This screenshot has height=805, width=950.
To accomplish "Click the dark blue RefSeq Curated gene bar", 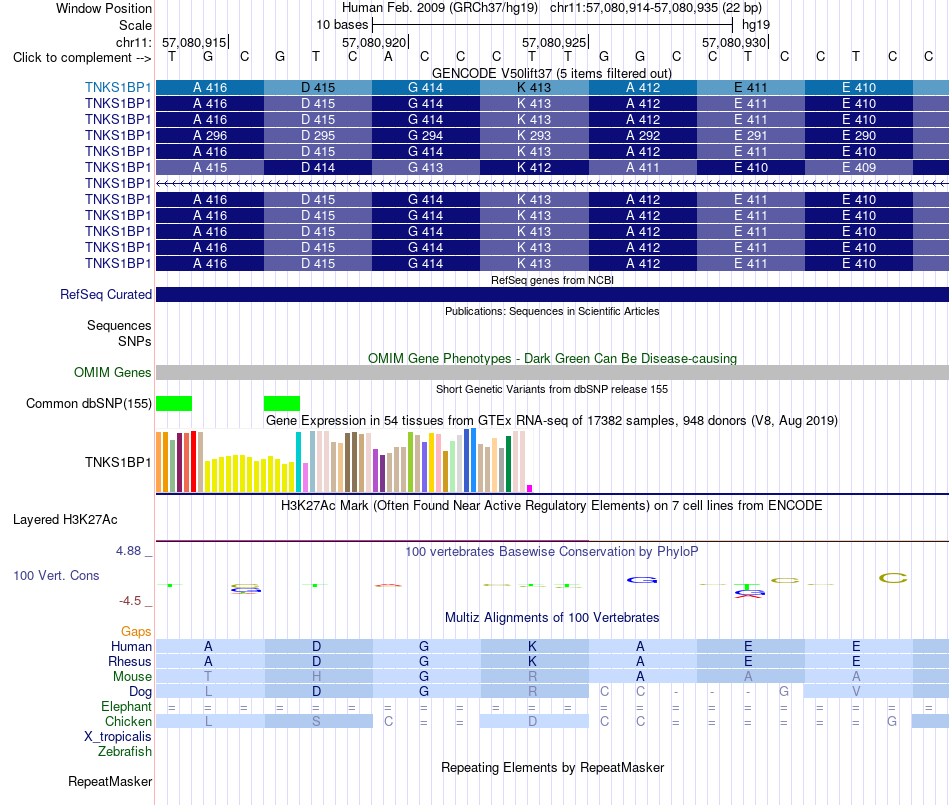I will [552, 294].
